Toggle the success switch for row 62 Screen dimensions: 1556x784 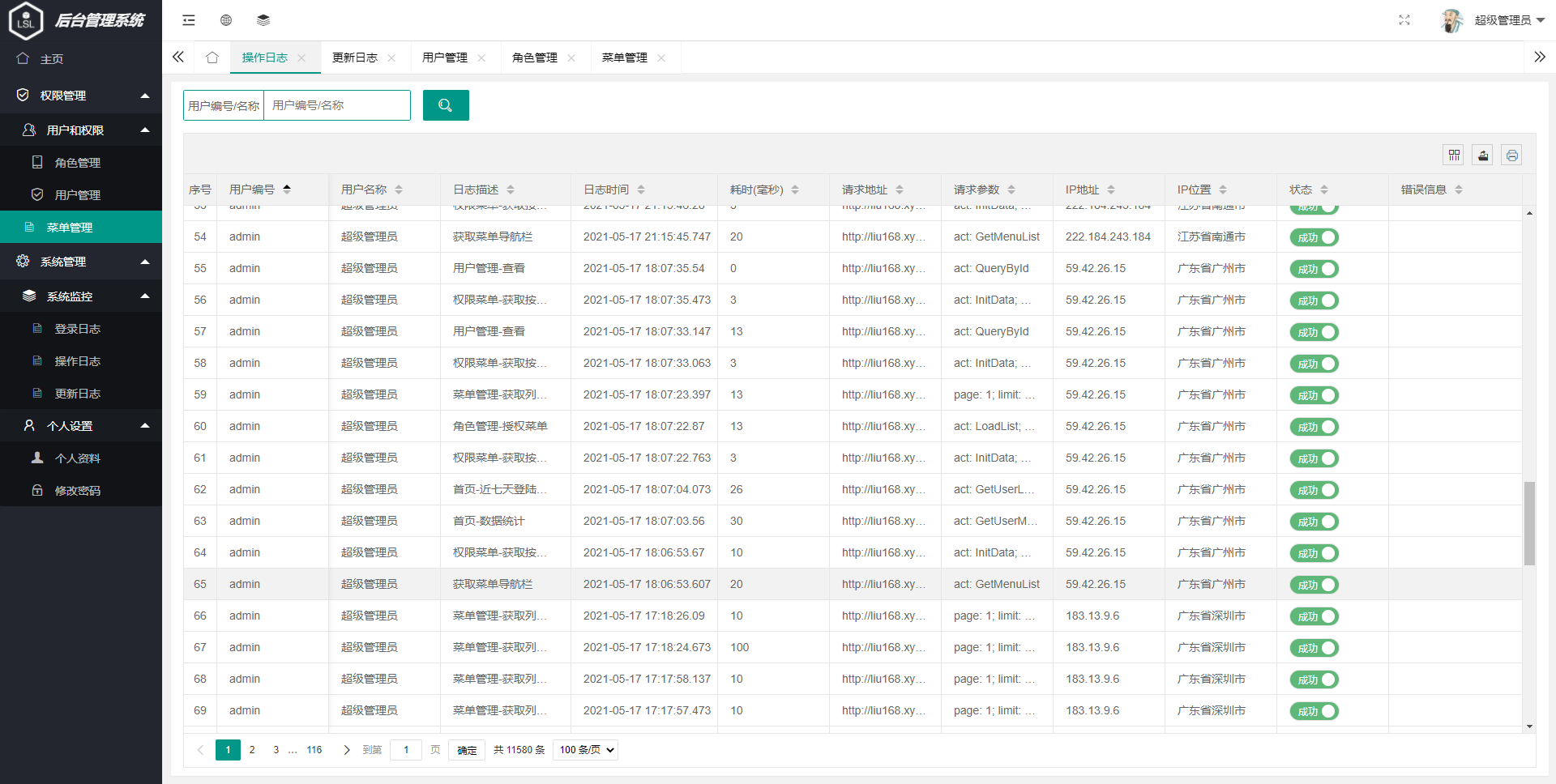pyautogui.click(x=1314, y=490)
